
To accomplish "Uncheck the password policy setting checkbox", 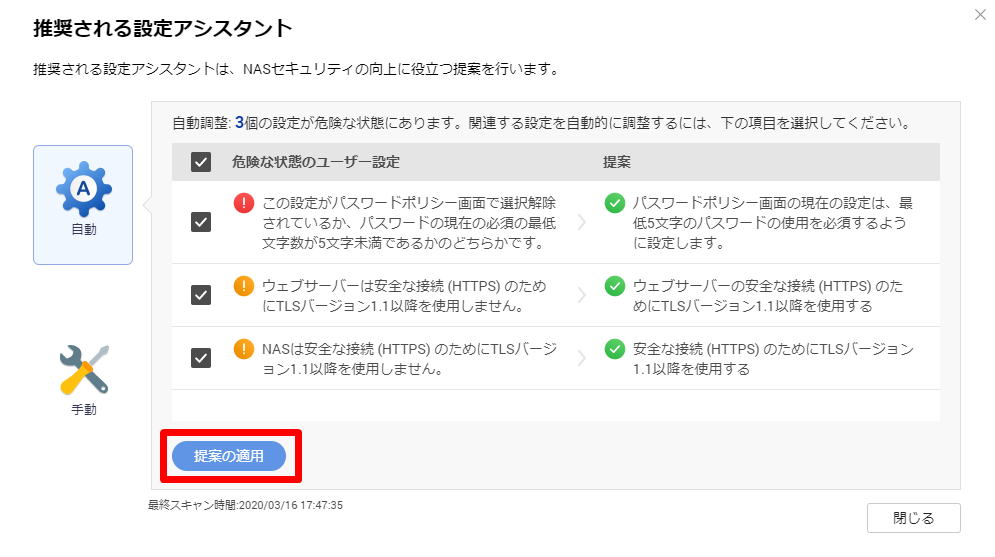I will [x=201, y=222].
